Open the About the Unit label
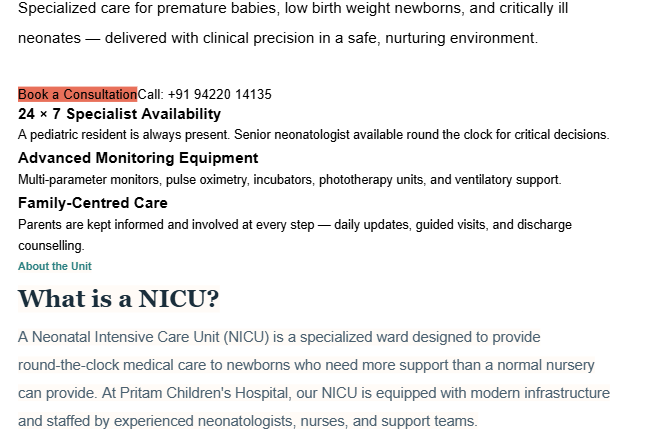This screenshot has width=646, height=440. tap(55, 266)
